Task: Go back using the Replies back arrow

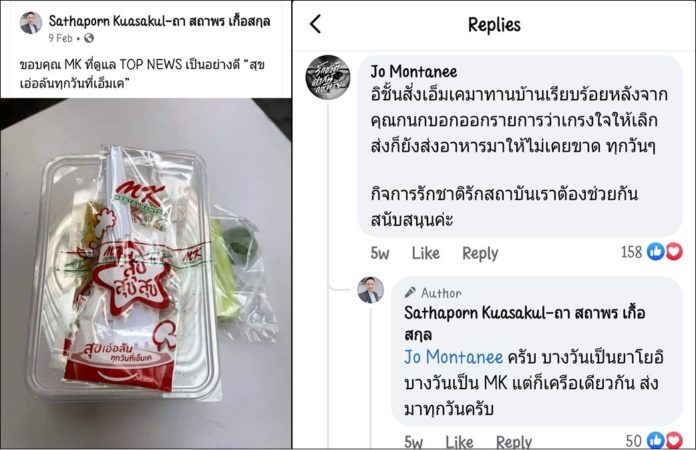Action: pyautogui.click(x=316, y=24)
